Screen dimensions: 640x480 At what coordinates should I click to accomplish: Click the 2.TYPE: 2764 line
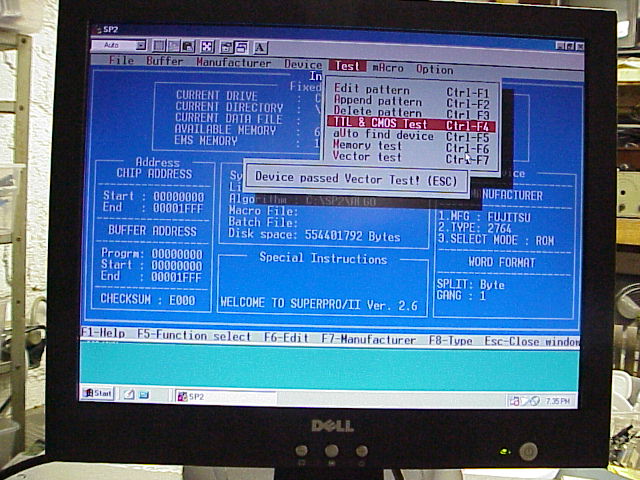point(475,228)
